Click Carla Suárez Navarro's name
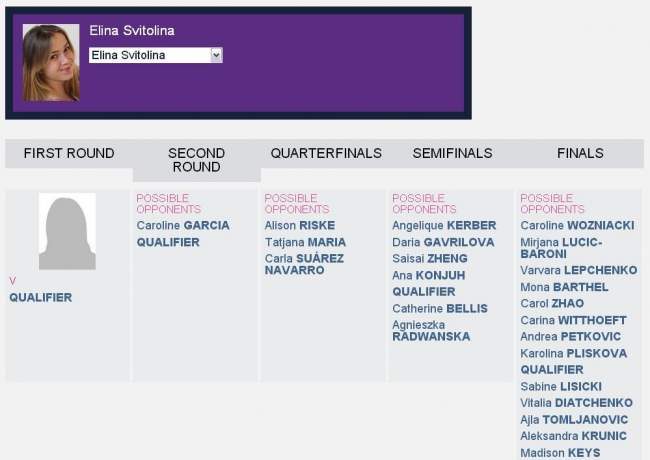Viewport: 650px width, 460px height. pos(304,265)
